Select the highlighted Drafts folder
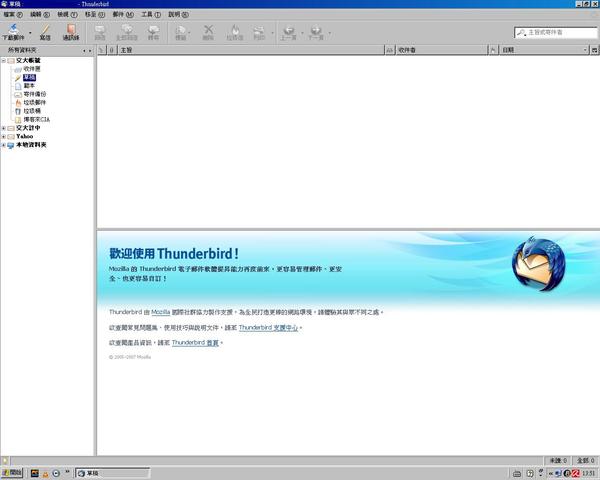Screen dimensions: 600x480 pyautogui.click(x=29, y=77)
